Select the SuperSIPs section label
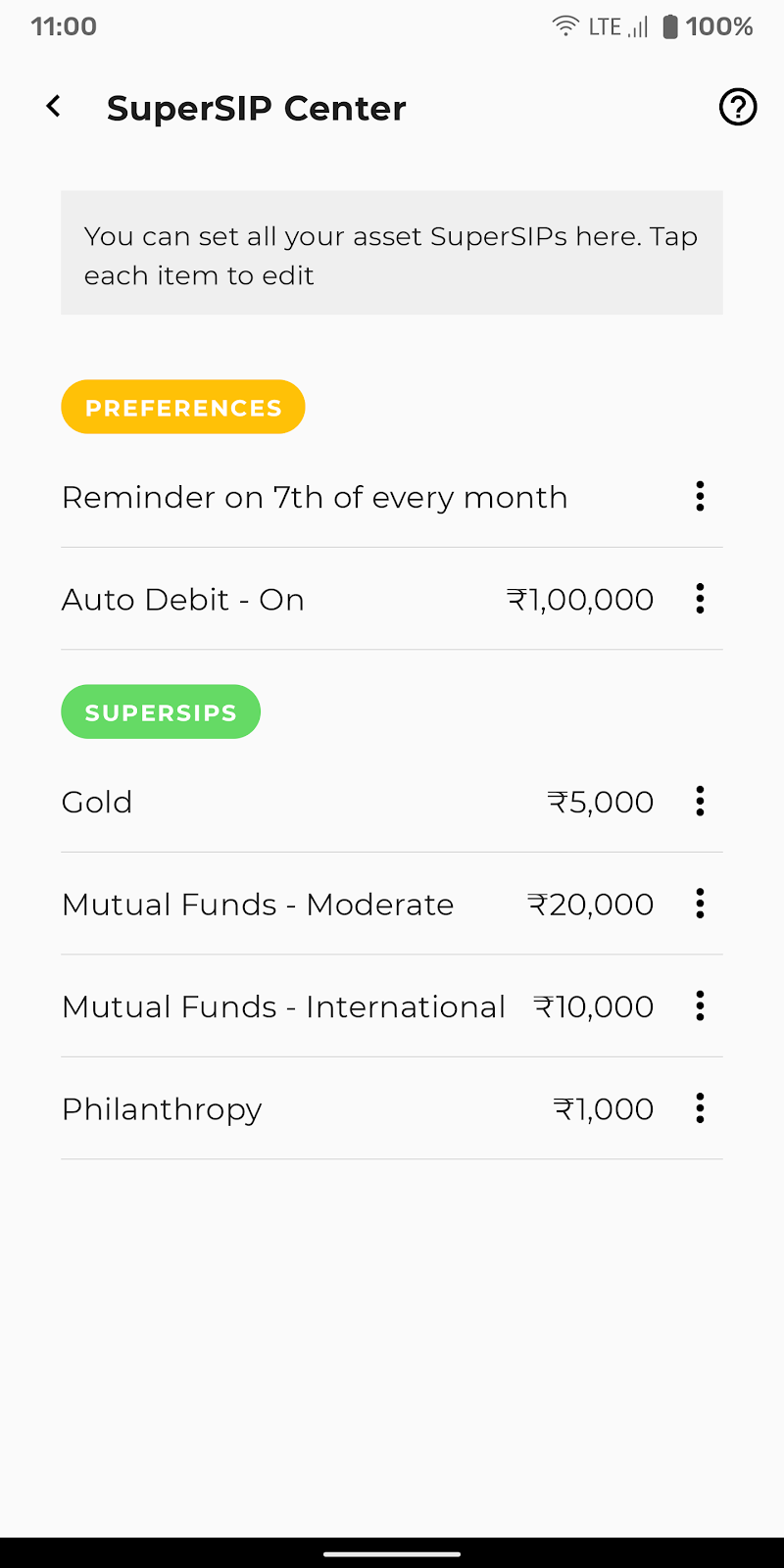The width and height of the screenshot is (784, 1568). click(161, 712)
